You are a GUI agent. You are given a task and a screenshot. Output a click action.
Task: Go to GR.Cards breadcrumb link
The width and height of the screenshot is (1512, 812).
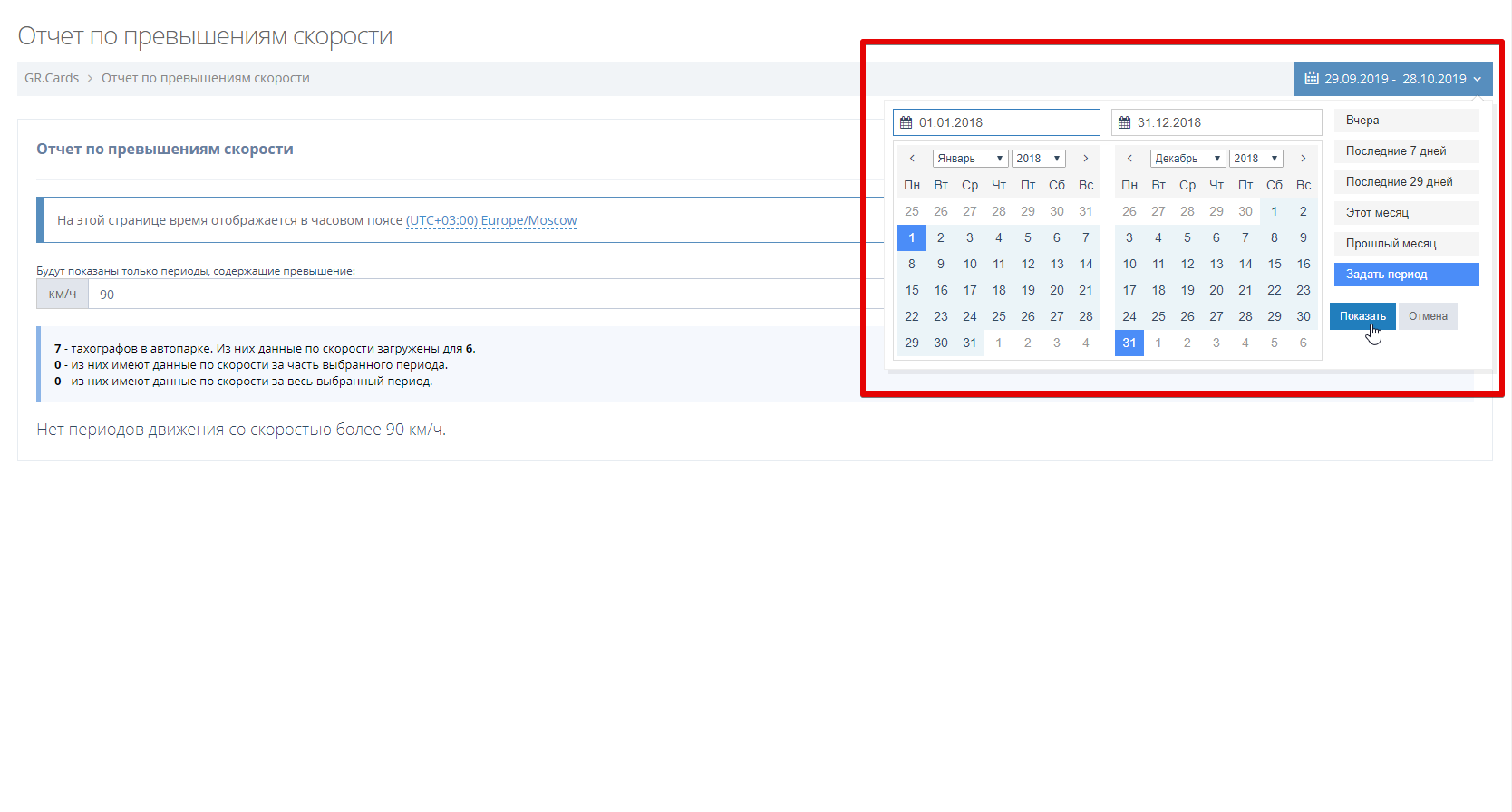[x=52, y=78]
